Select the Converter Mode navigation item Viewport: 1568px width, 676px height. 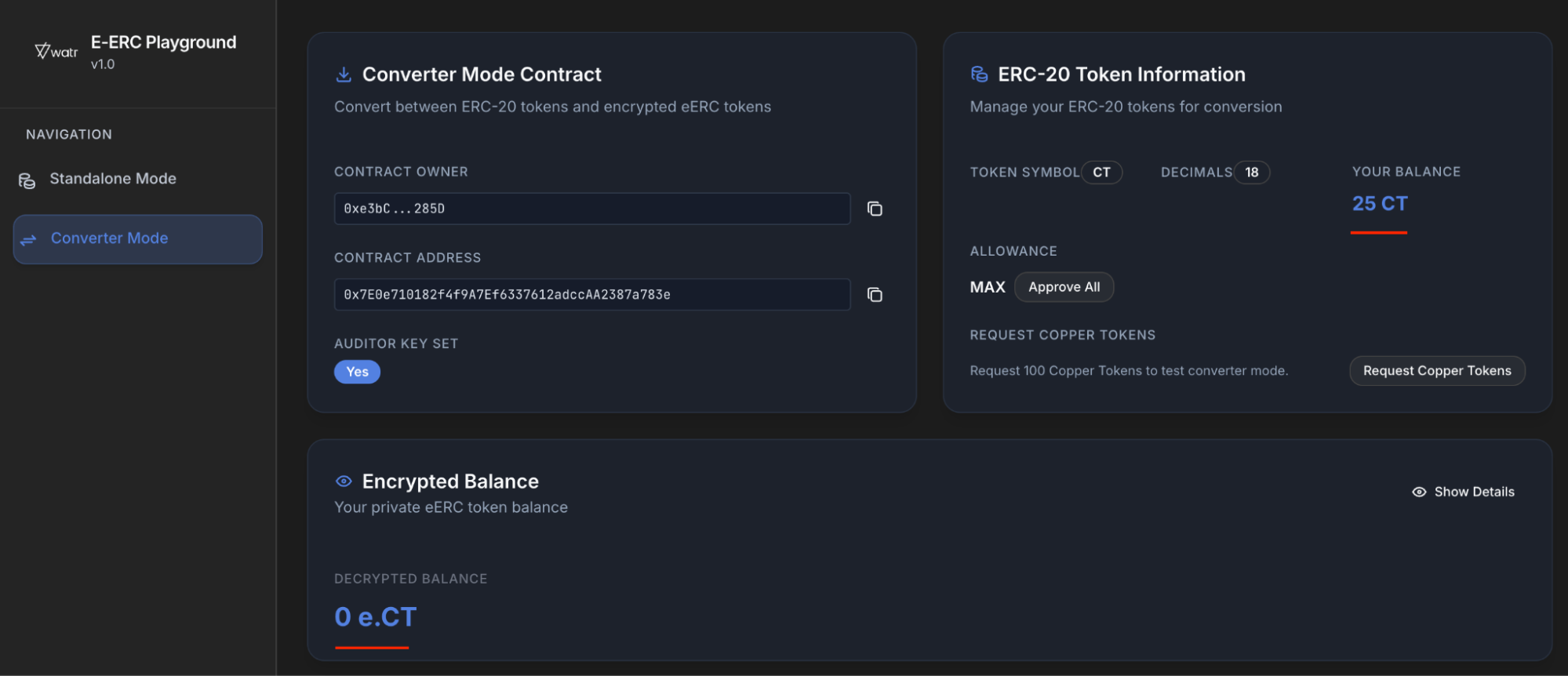click(138, 239)
